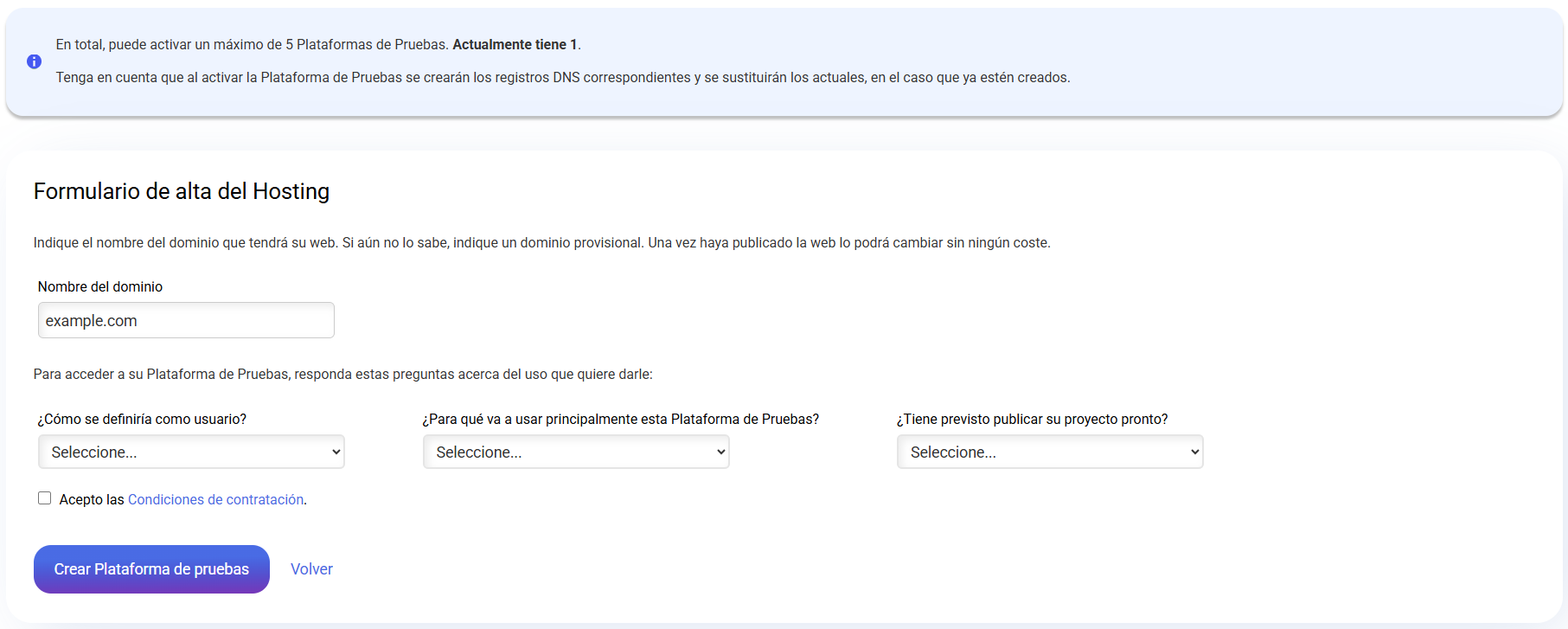Click the 'Nombre del dominio' label
The height and width of the screenshot is (629, 1568).
click(x=100, y=286)
